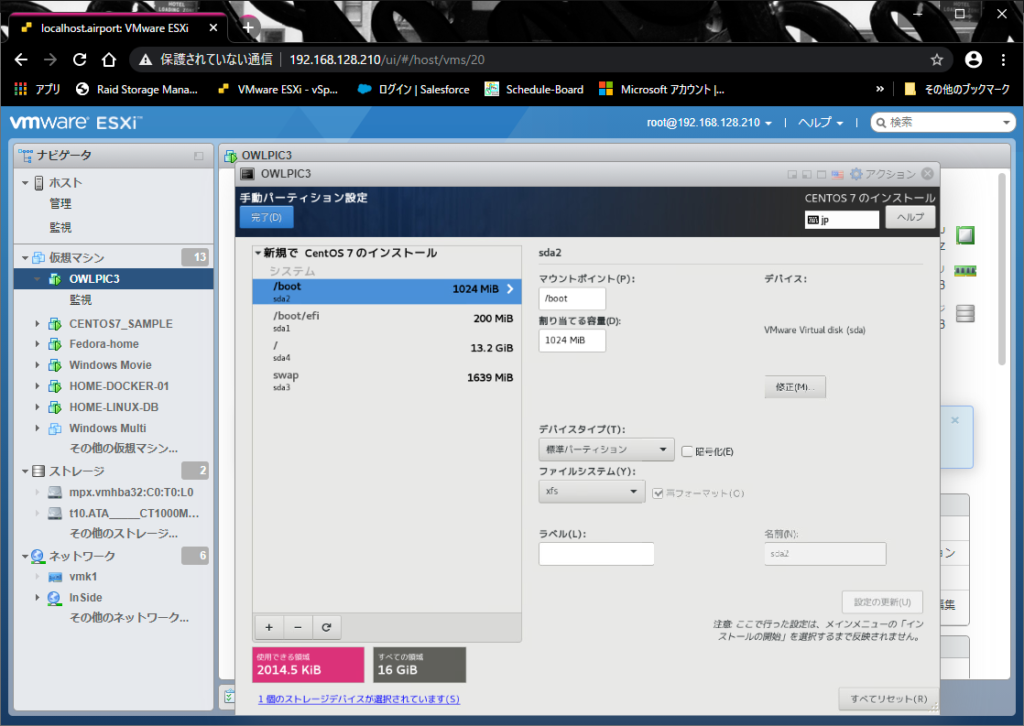Select the swap partition row

(387, 381)
